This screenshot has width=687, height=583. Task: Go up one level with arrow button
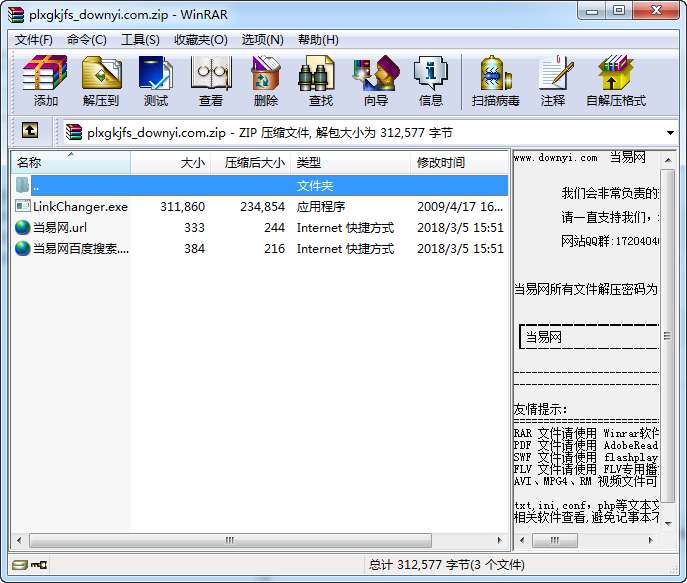click(30, 131)
